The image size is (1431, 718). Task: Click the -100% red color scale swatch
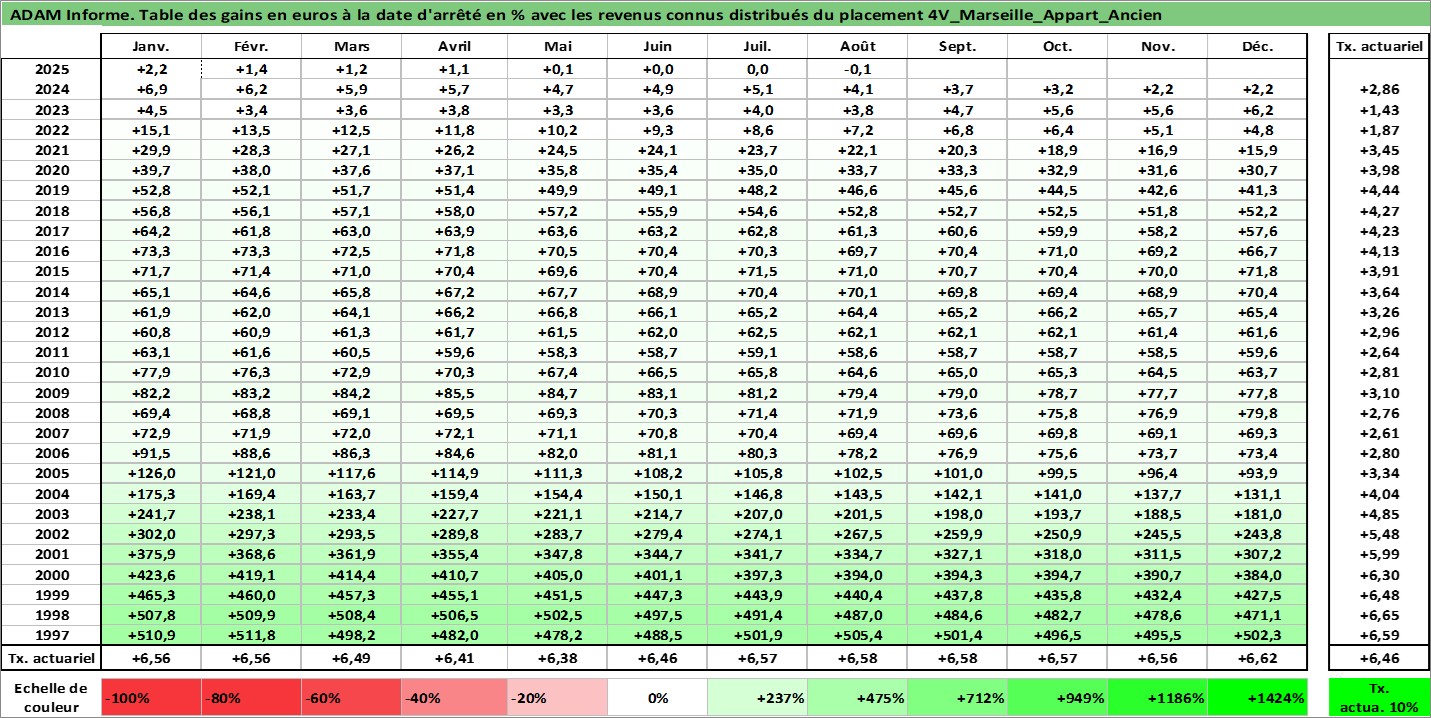pyautogui.click(x=152, y=698)
